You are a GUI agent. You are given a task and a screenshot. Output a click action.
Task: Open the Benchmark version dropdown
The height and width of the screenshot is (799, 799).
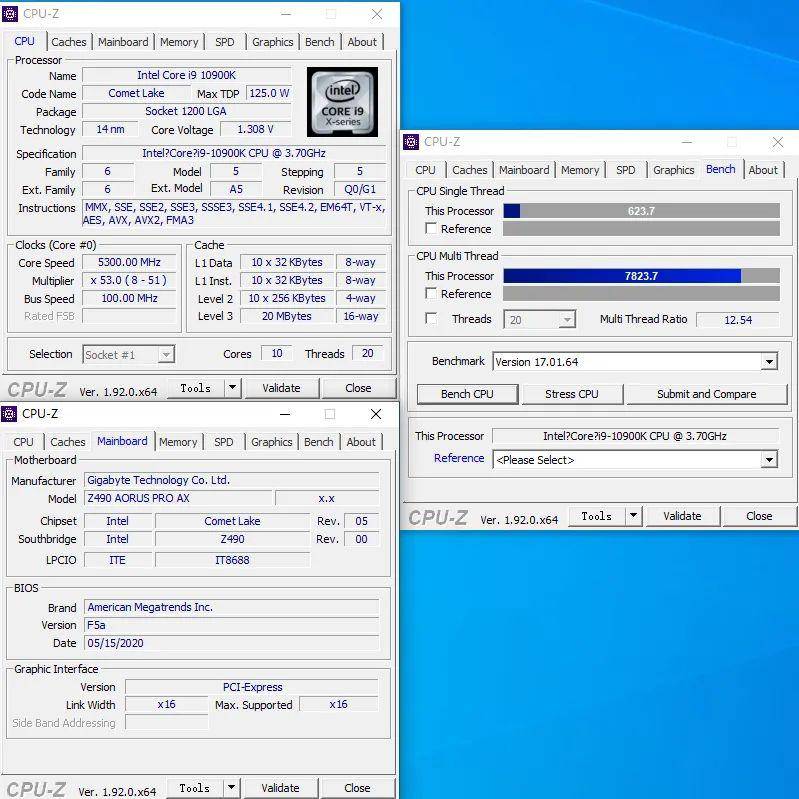click(768, 362)
